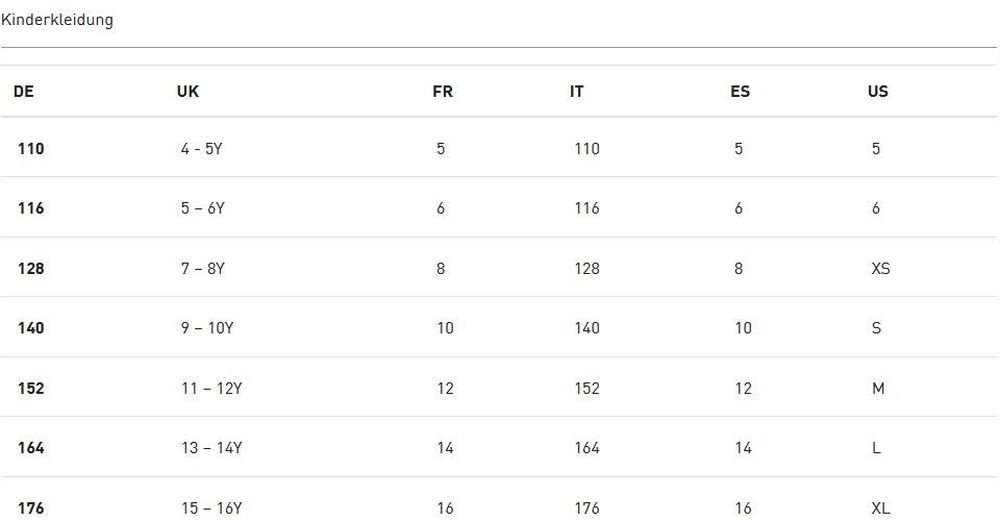The image size is (1000, 521).
Task: Click the DE column header
Action: click(x=24, y=91)
